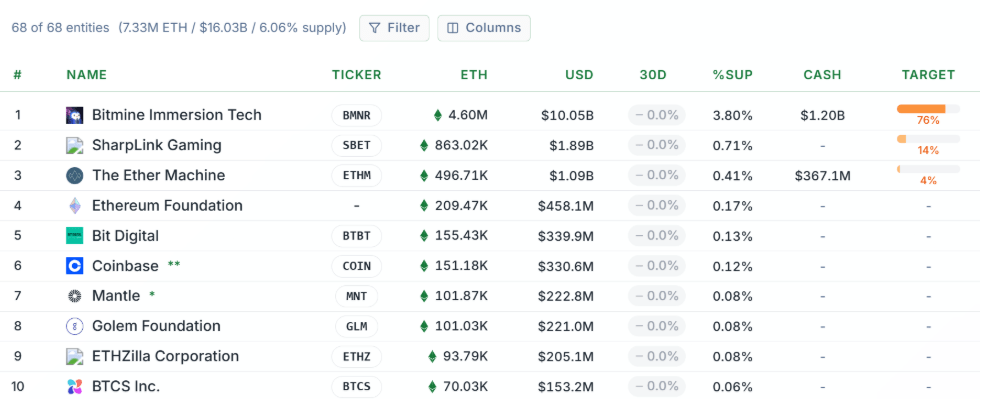Sort table by ETH column header

tap(474, 75)
